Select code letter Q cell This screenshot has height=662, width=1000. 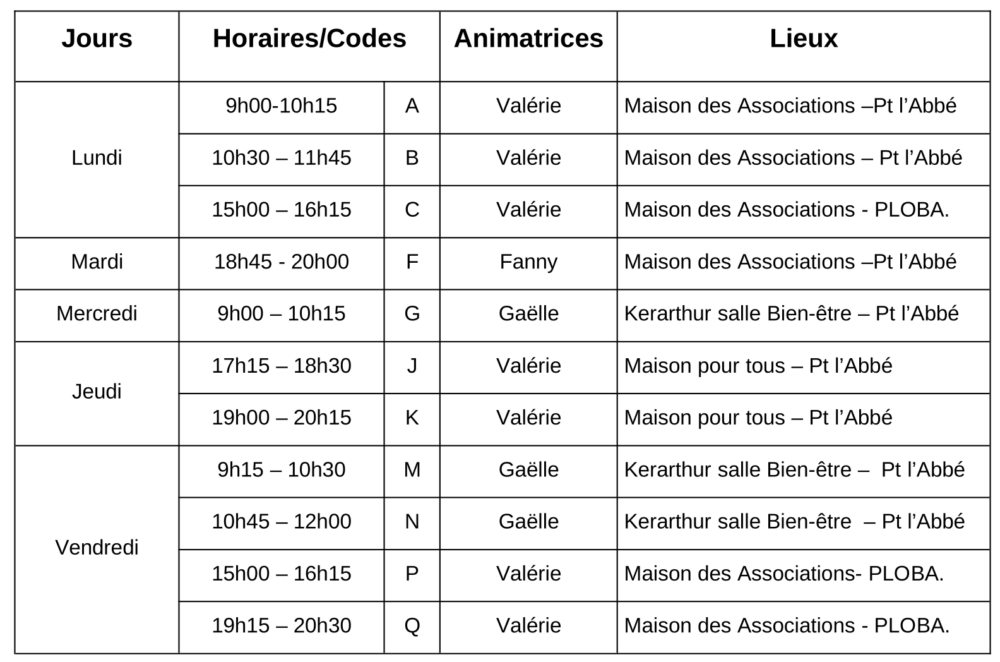412,626
